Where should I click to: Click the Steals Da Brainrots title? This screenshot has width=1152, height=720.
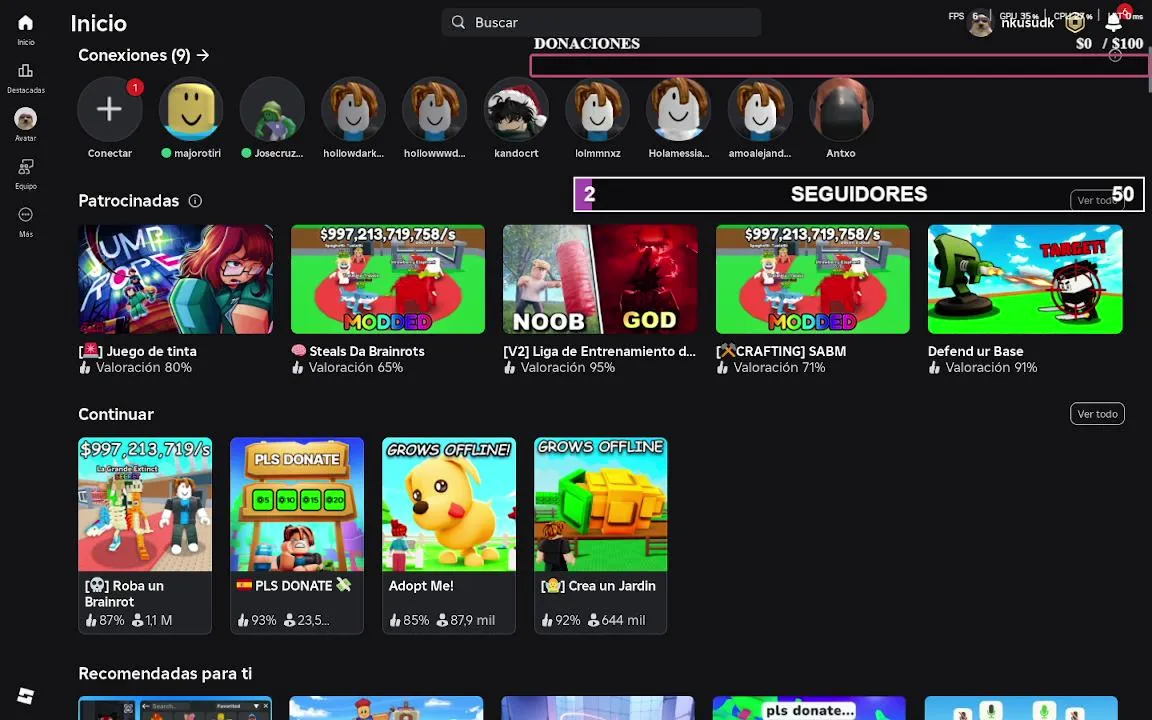click(358, 351)
